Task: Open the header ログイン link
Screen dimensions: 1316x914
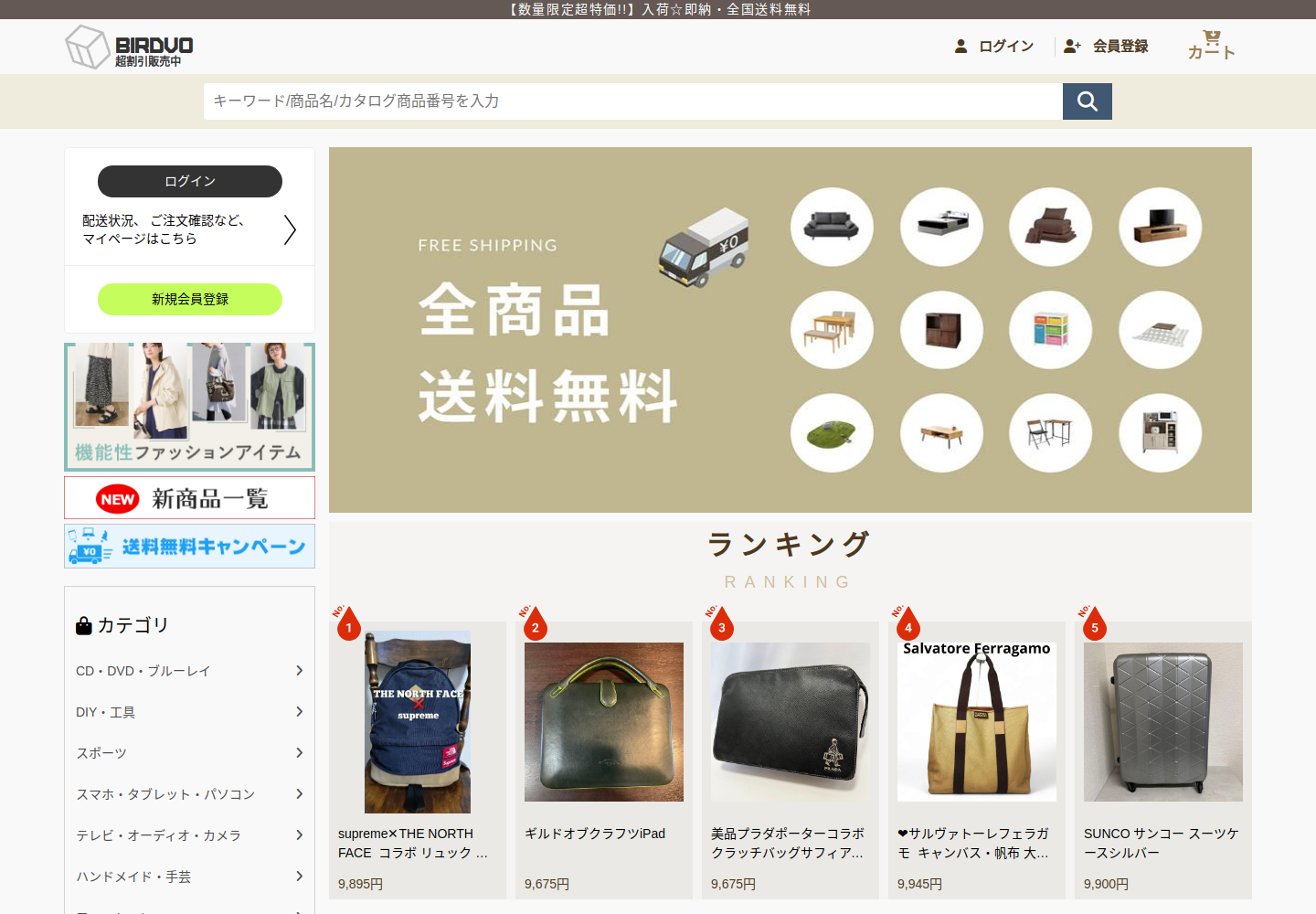Action: tap(1006, 46)
